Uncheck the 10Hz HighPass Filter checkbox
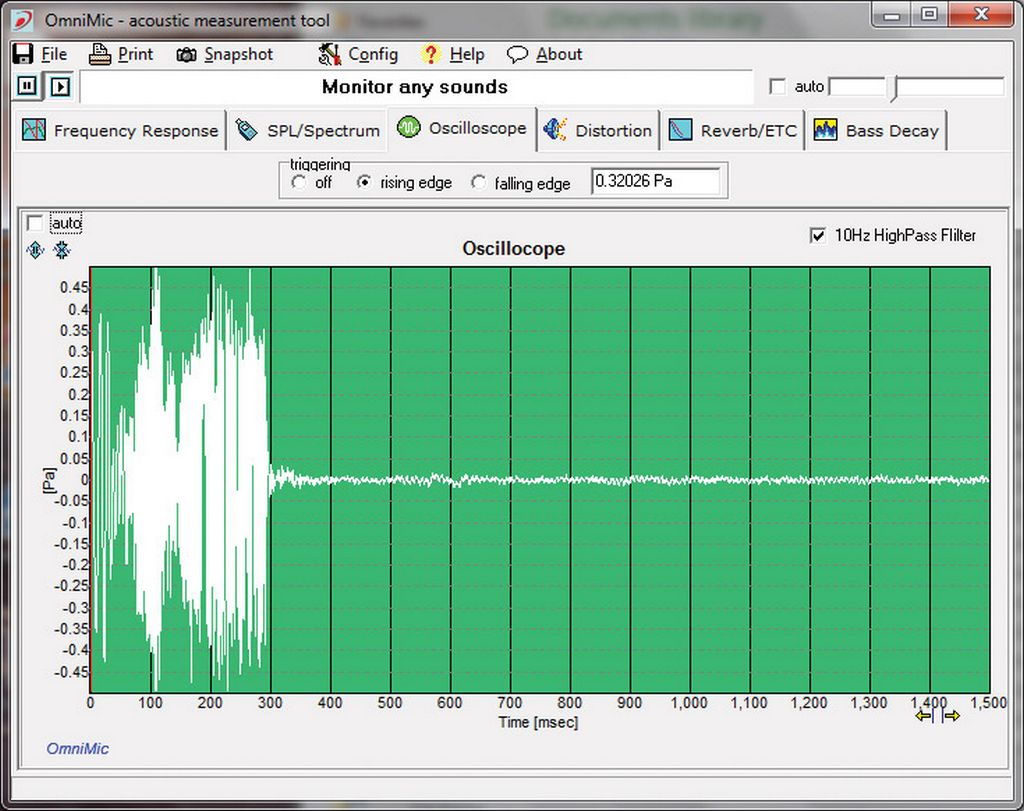1024x811 pixels. pos(818,235)
